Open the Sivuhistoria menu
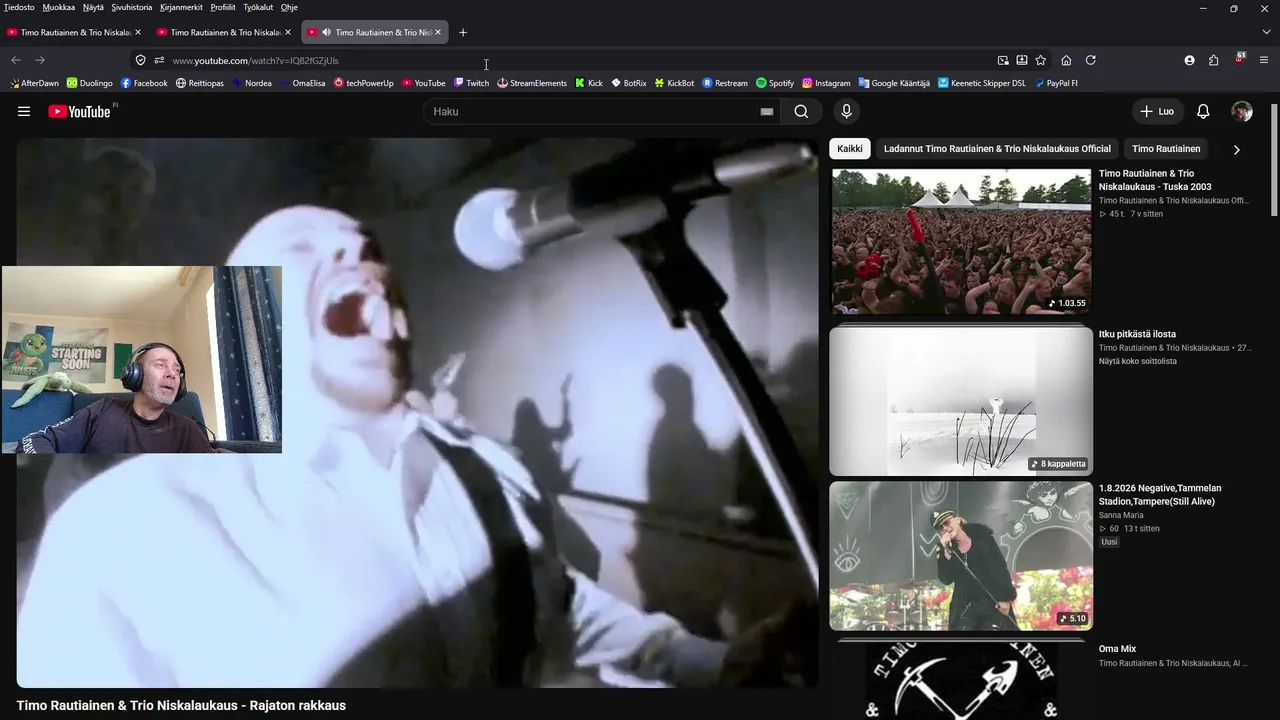This screenshot has width=1280, height=720. (x=132, y=7)
